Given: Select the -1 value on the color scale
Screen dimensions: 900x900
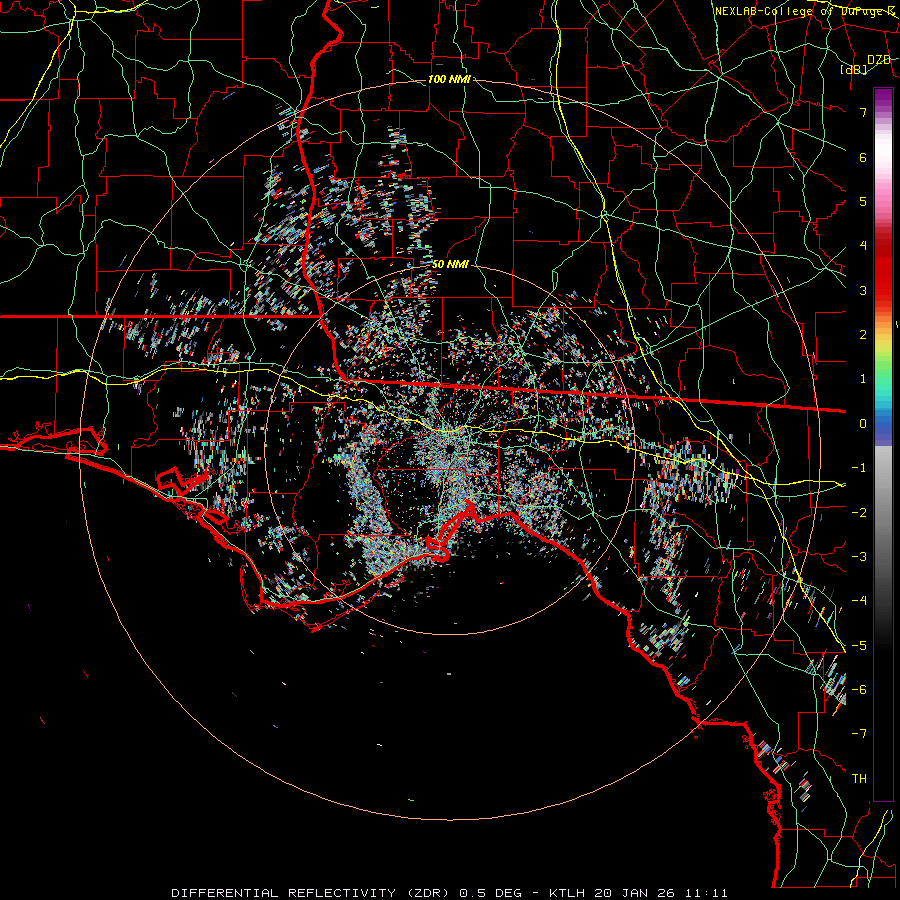Looking at the screenshot, I should tap(859, 468).
